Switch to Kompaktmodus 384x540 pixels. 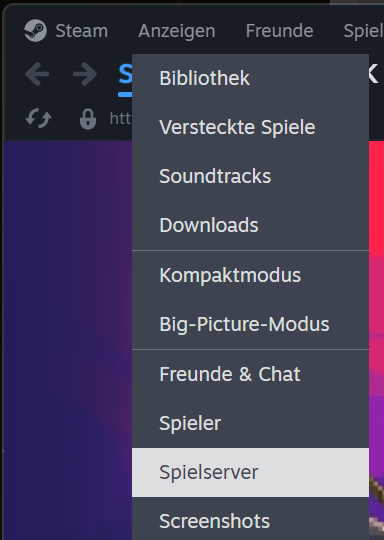(250, 275)
